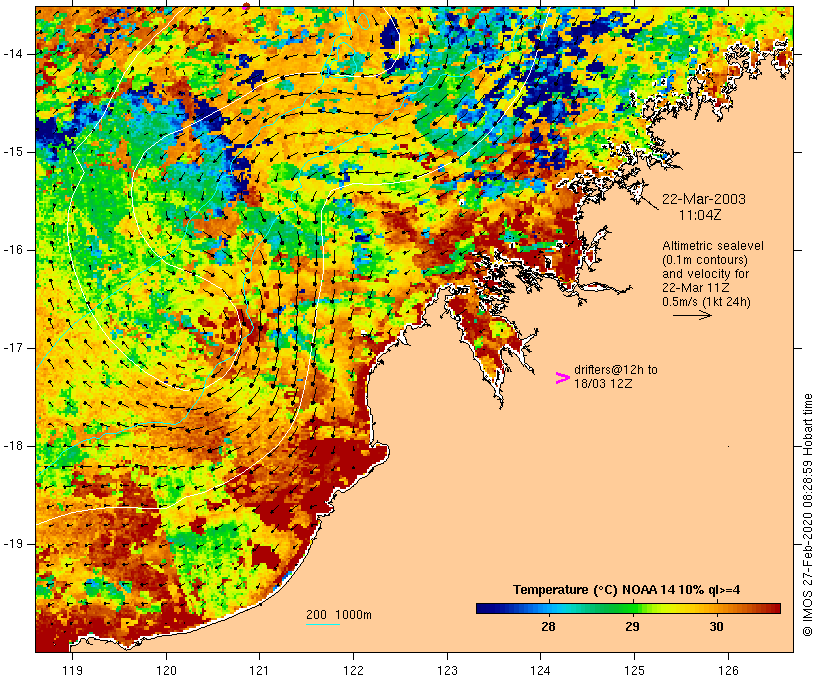Click the '22-Mar 11Z' velocity date text
Viewport: 820px width, 680px height.
(x=696, y=288)
